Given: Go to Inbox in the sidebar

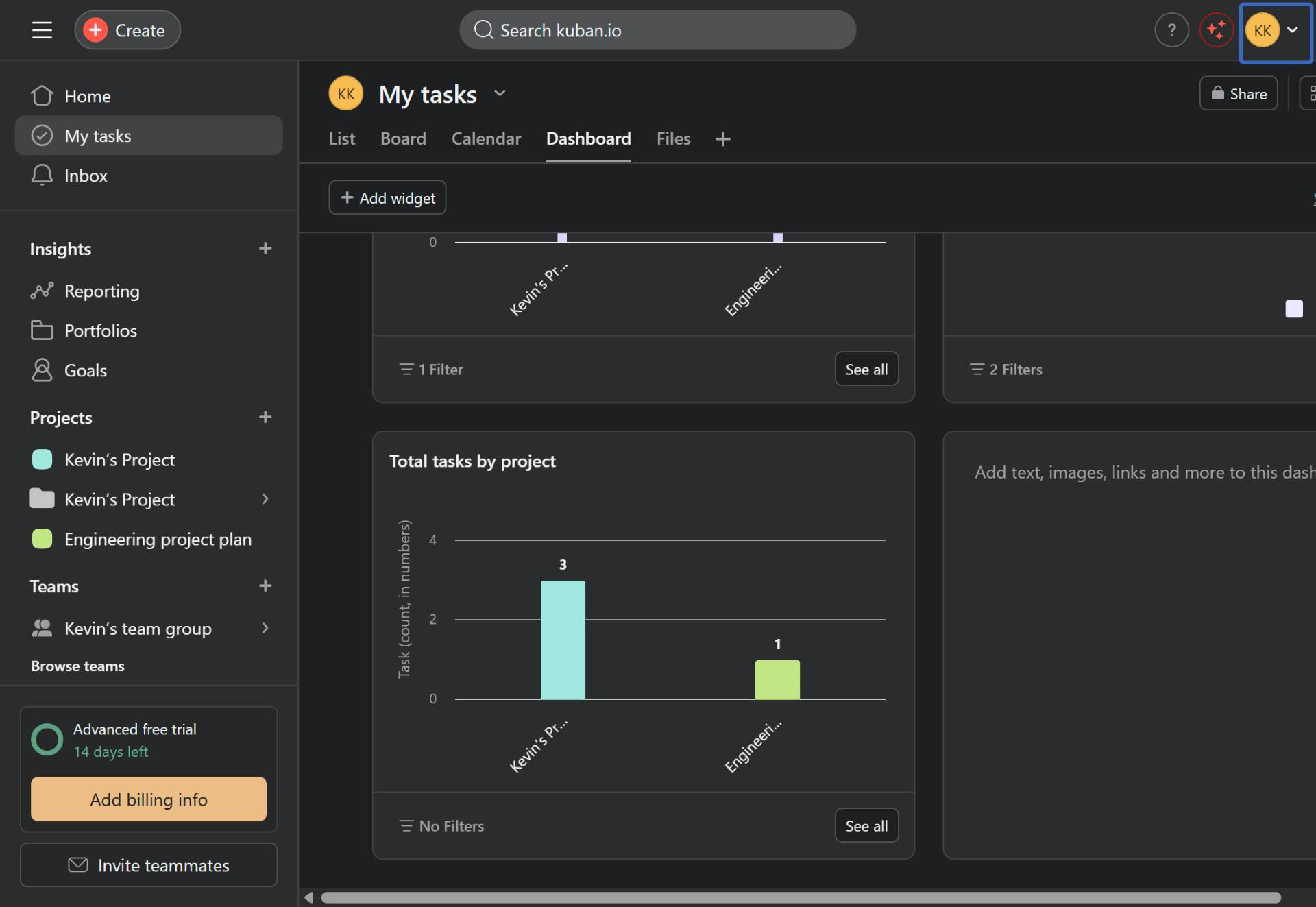Looking at the screenshot, I should pyautogui.click(x=149, y=176).
